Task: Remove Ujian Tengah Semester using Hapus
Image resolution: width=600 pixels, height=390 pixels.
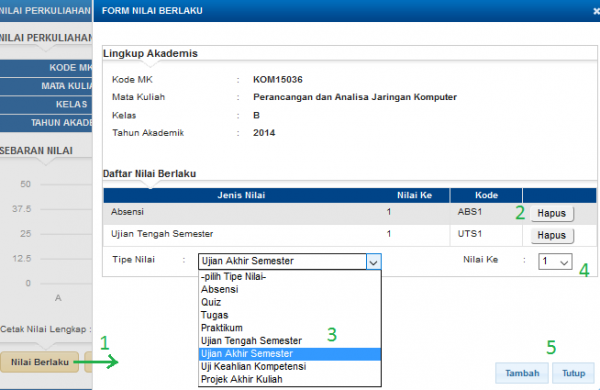Action: (x=552, y=235)
